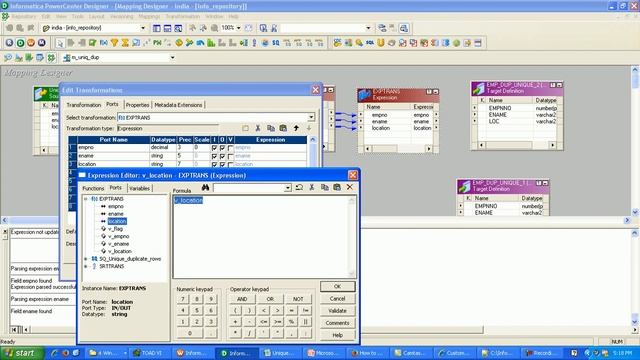640x360 pixels.
Task: Click paste icon in Expression Editor toolbar
Action: coord(337,187)
